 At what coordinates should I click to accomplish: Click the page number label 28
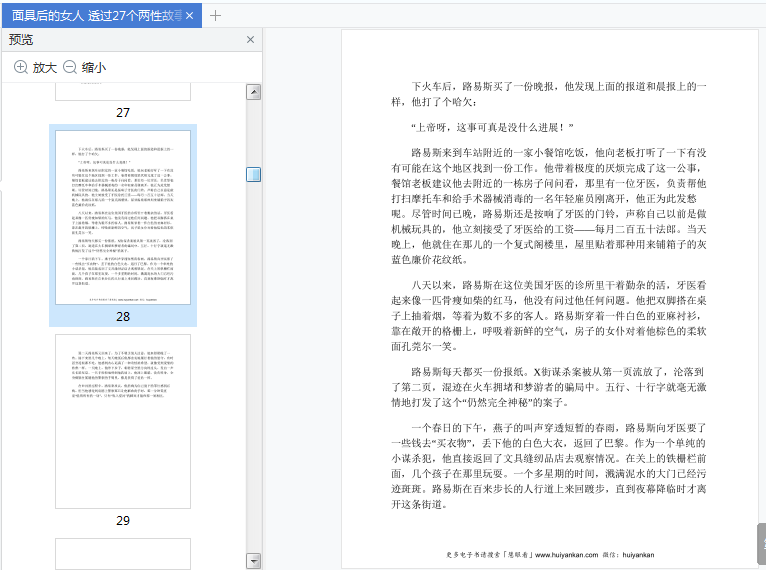[x=123, y=317]
